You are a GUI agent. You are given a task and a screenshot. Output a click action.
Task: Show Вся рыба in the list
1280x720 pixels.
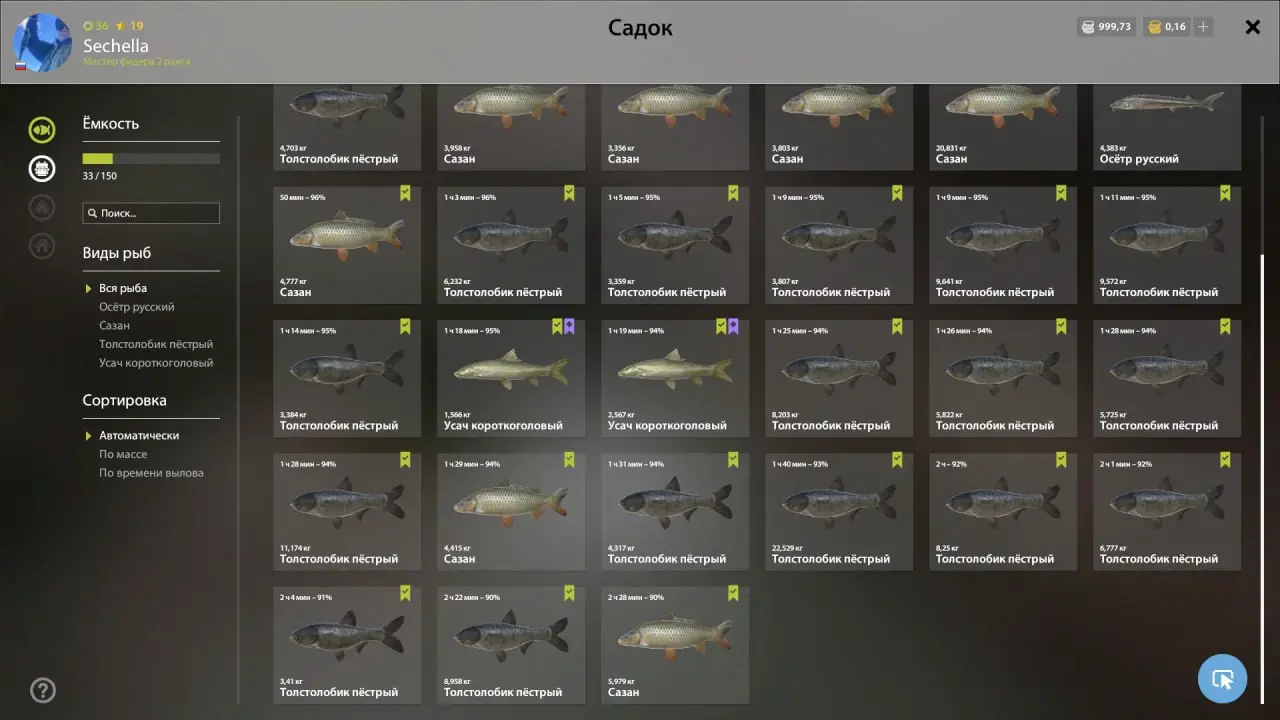pyautogui.click(x=123, y=288)
